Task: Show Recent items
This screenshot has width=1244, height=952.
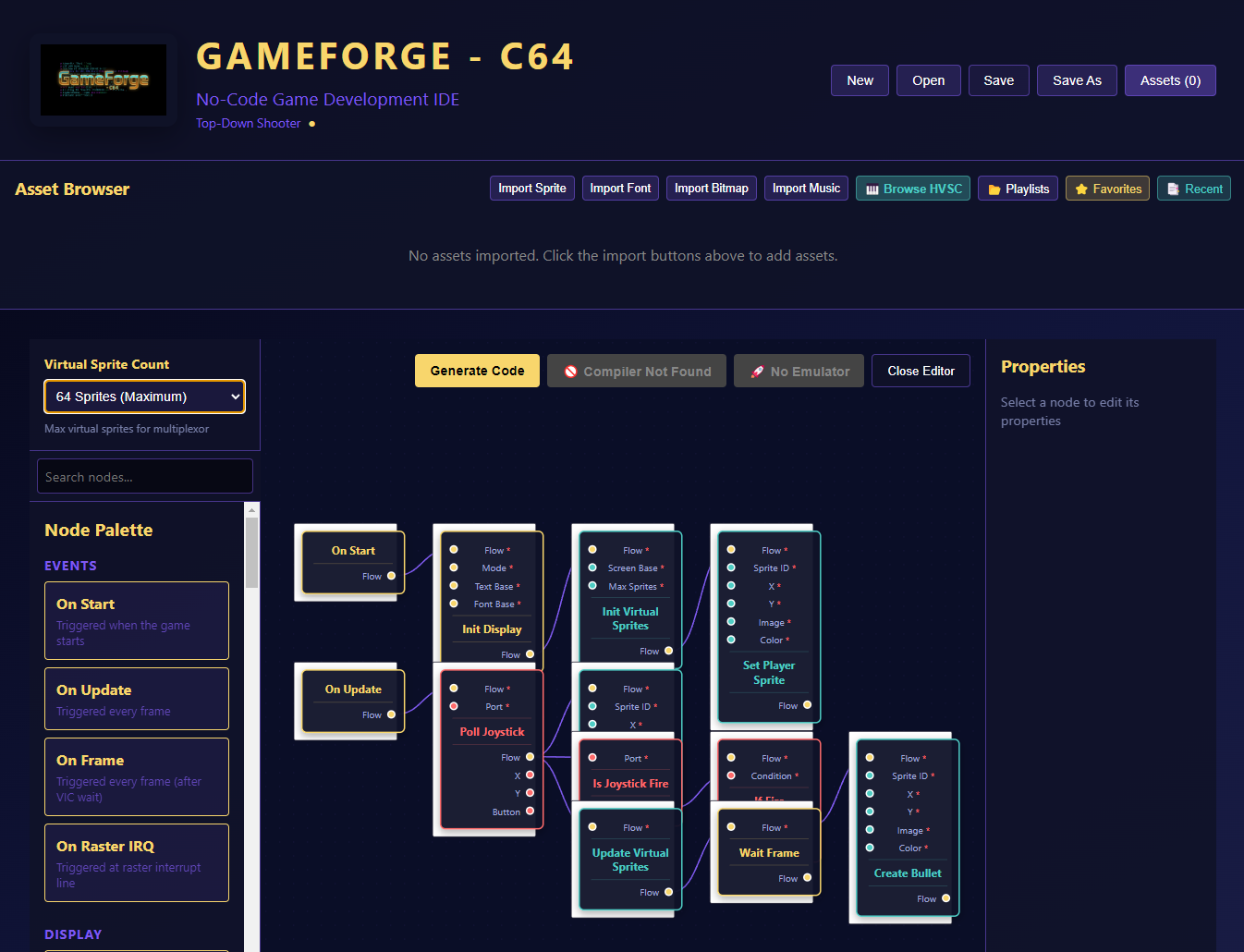Action: tap(1194, 189)
